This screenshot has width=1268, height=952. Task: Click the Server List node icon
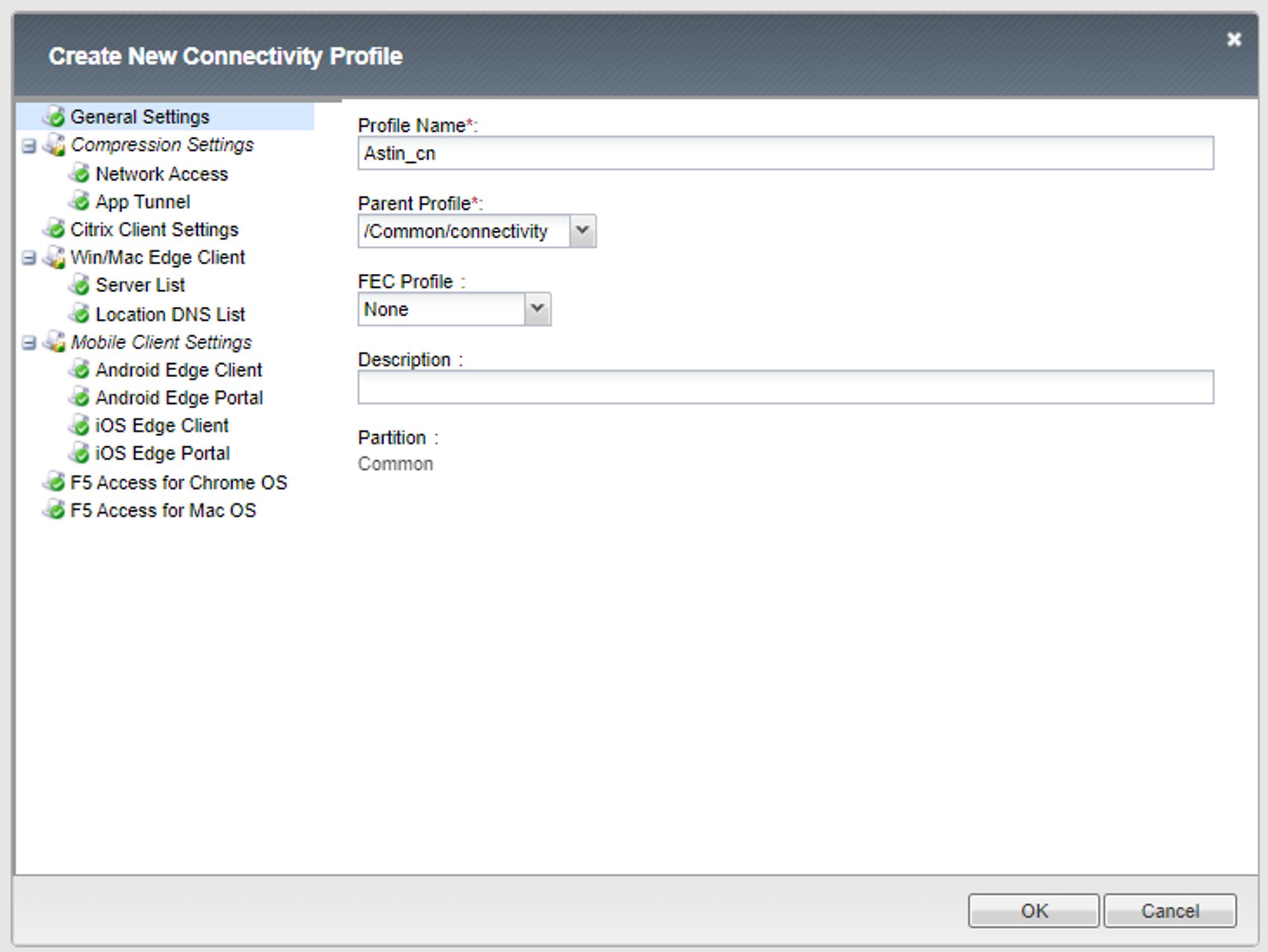click(x=80, y=285)
